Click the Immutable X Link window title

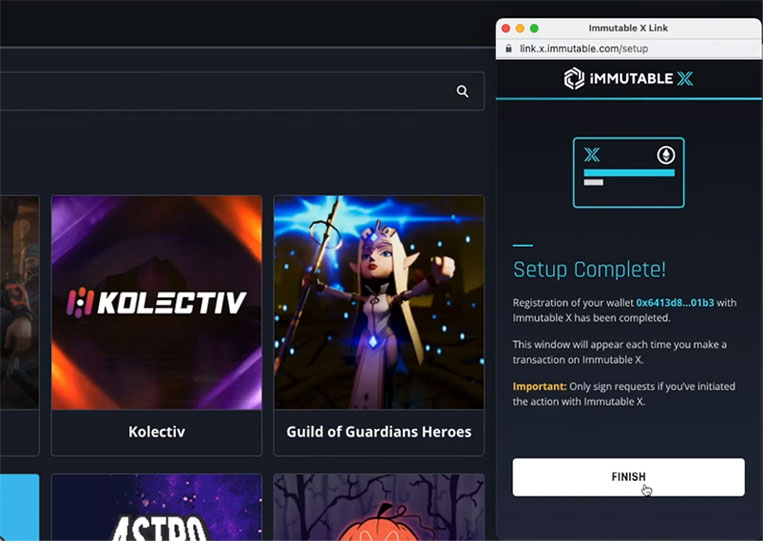coord(628,28)
